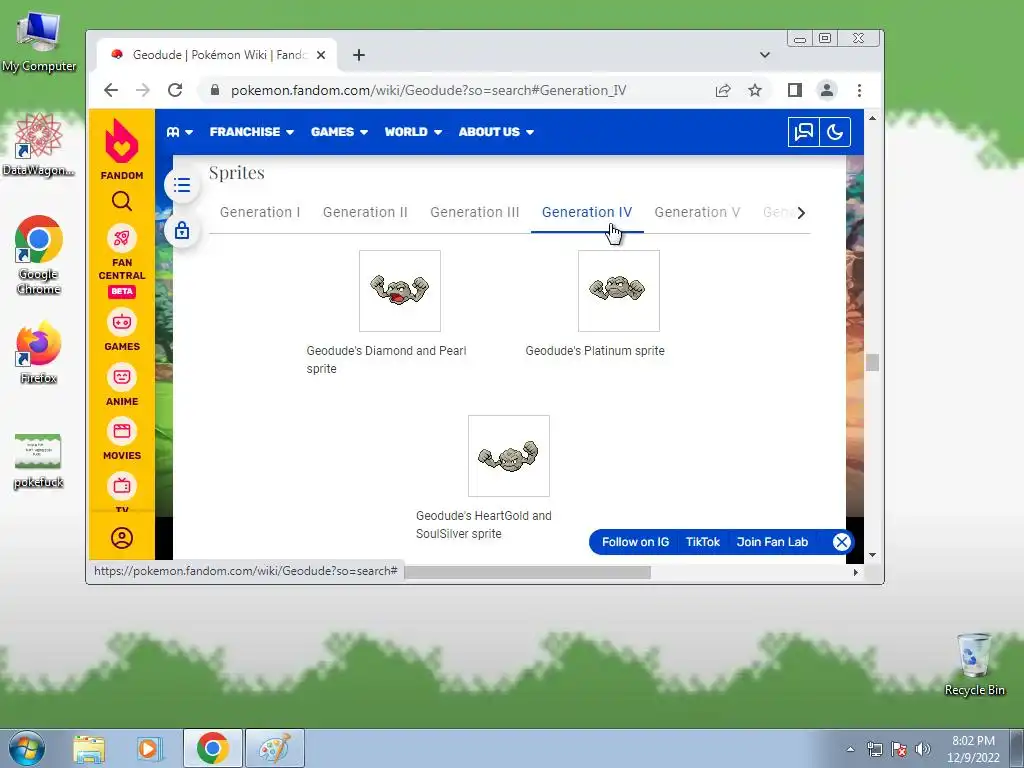Open Paint from the taskbar
Screen dimensions: 1024x768
tap(275, 748)
